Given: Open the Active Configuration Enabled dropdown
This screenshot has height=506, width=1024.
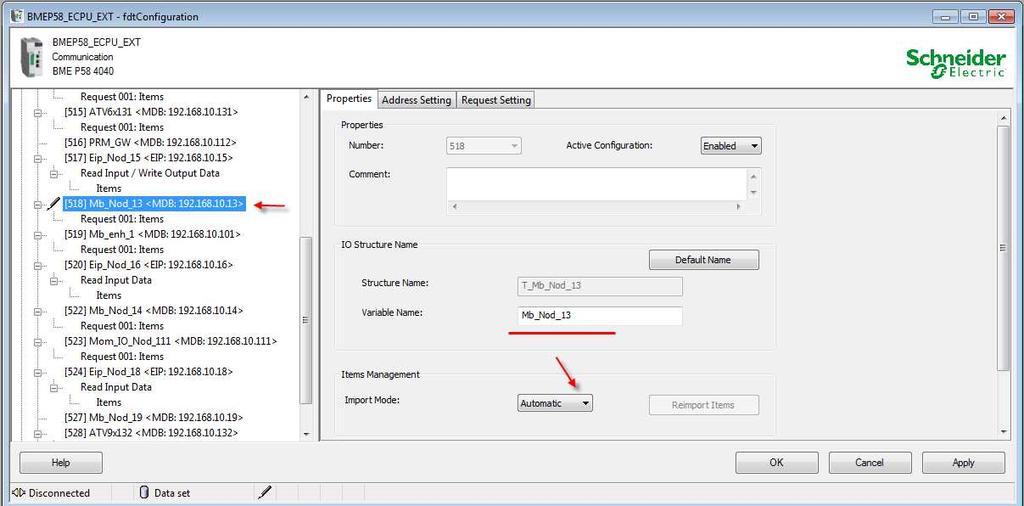Looking at the screenshot, I should coord(731,146).
